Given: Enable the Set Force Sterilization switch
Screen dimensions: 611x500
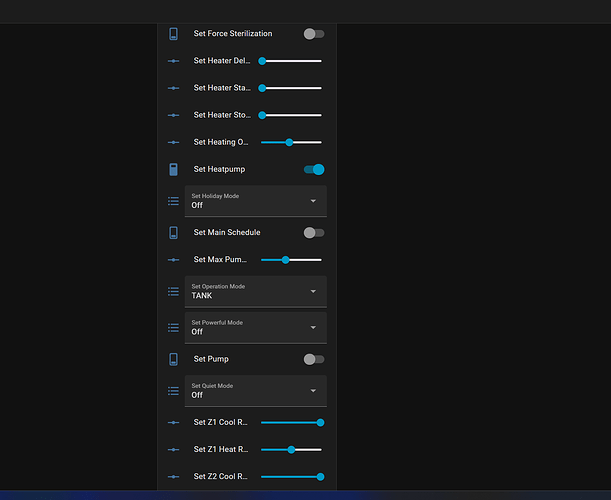Looking at the screenshot, I should point(314,34).
